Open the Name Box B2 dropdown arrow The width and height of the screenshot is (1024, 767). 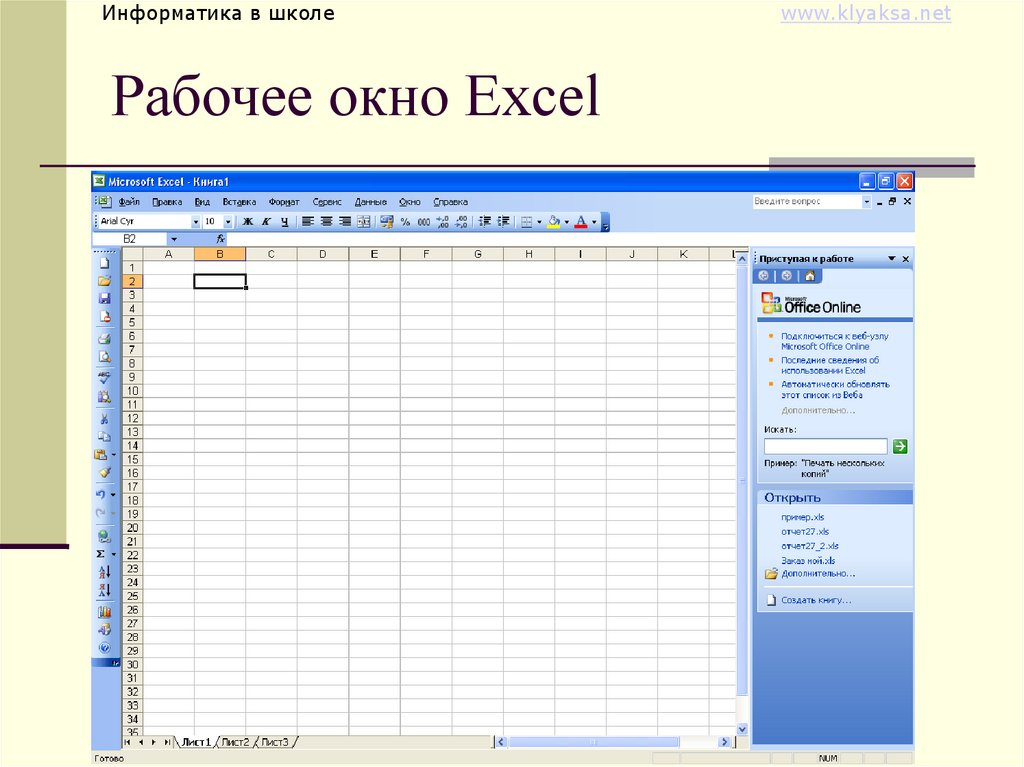pos(174,239)
